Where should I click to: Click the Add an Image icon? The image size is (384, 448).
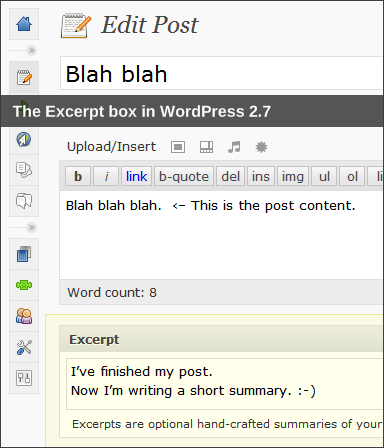pos(178,147)
